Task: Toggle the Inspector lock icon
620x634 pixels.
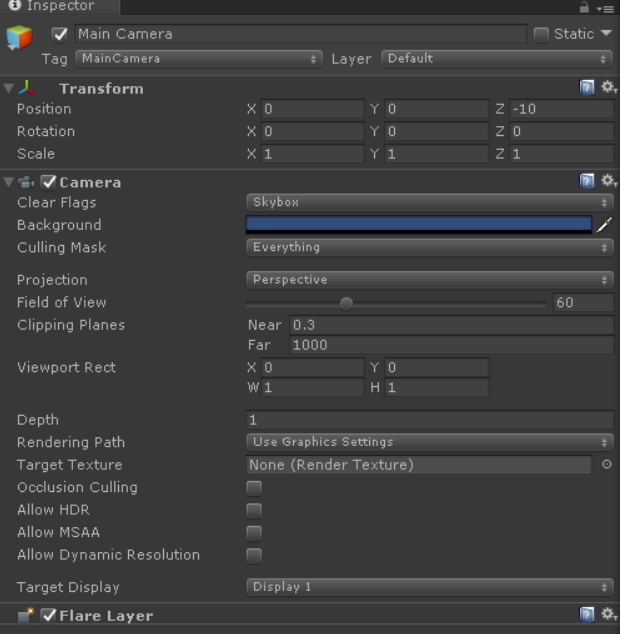Action: (x=584, y=7)
